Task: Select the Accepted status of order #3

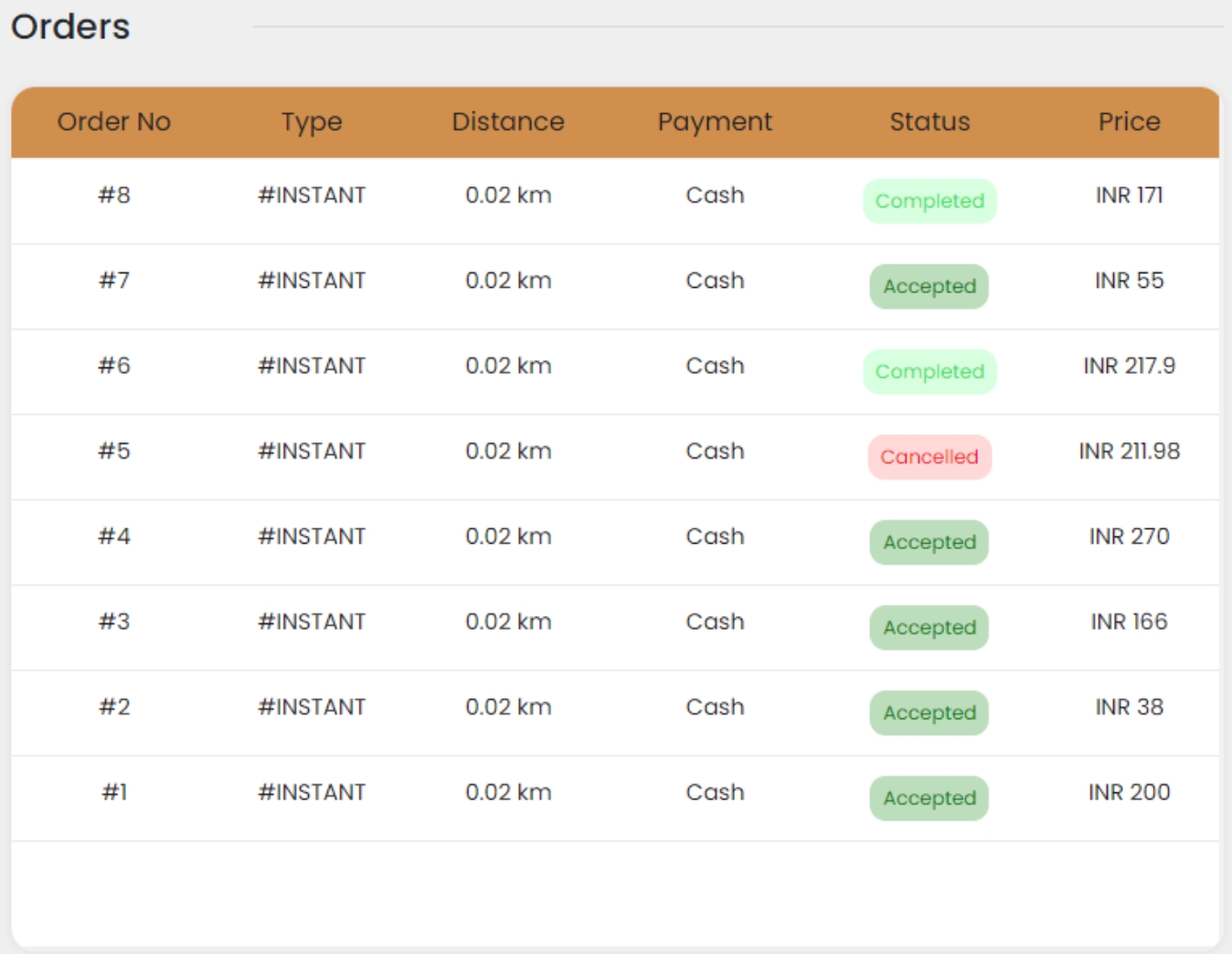Action: point(929,628)
